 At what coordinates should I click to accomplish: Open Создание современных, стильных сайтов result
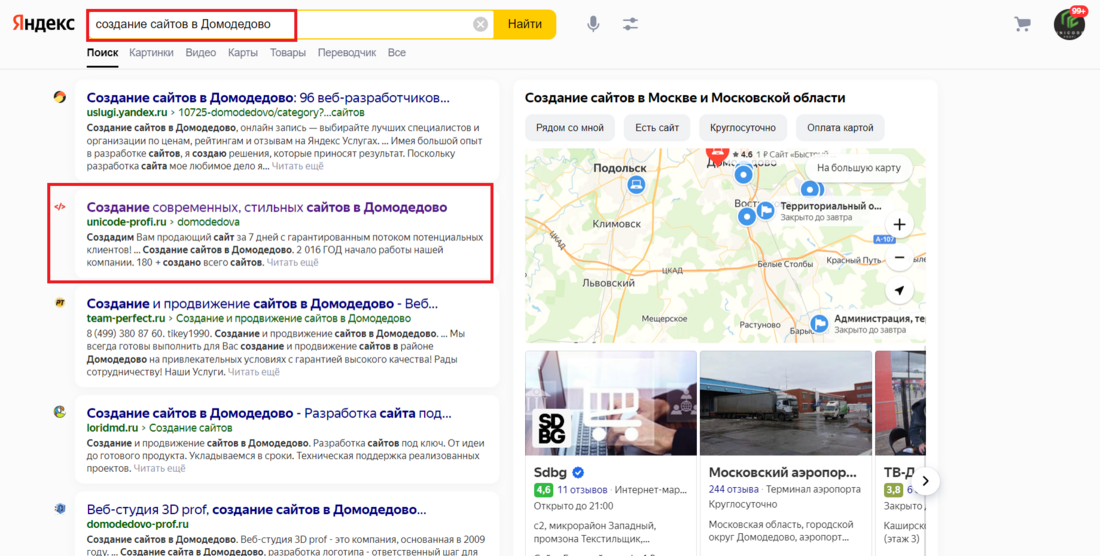[267, 207]
